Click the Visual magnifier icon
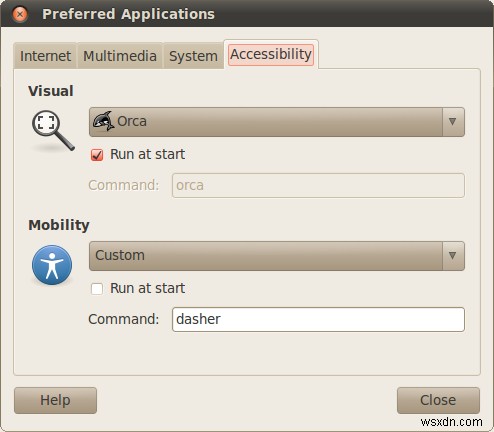 tap(53, 131)
